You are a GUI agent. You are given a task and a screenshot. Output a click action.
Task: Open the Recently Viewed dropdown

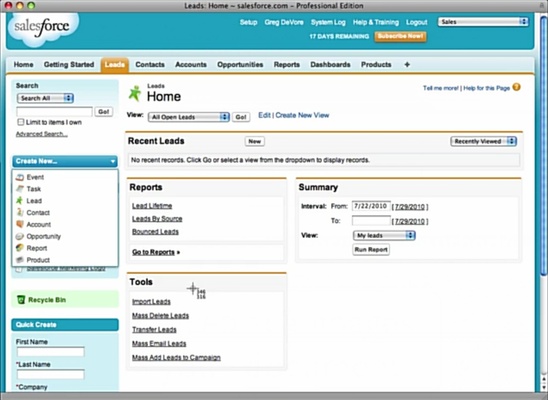484,141
